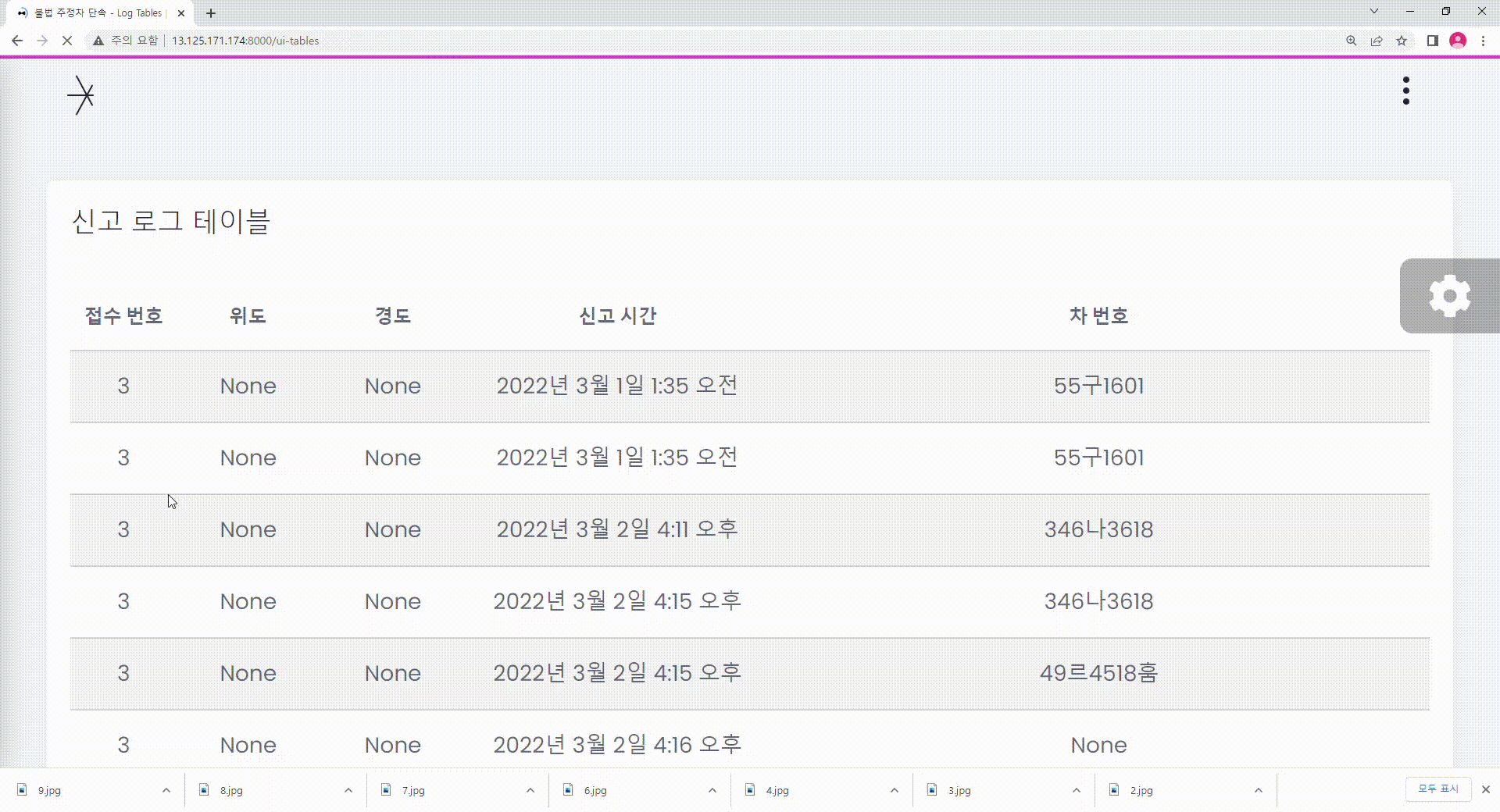This screenshot has height=812, width=1500.
Task: Share this page from the address bar
Action: click(x=1377, y=41)
